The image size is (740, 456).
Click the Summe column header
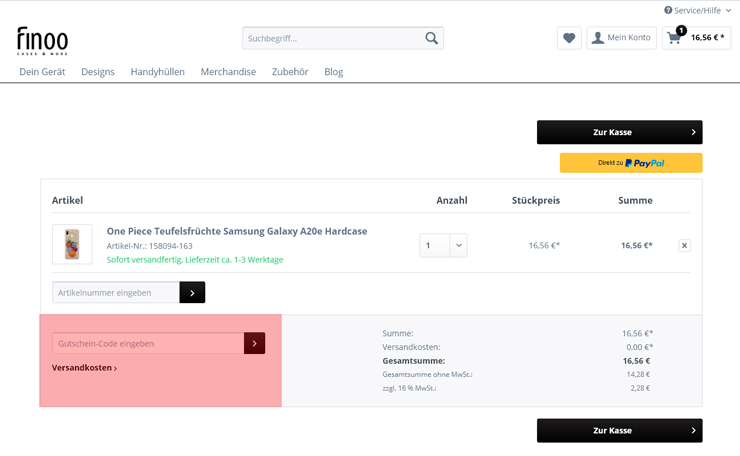click(x=635, y=200)
